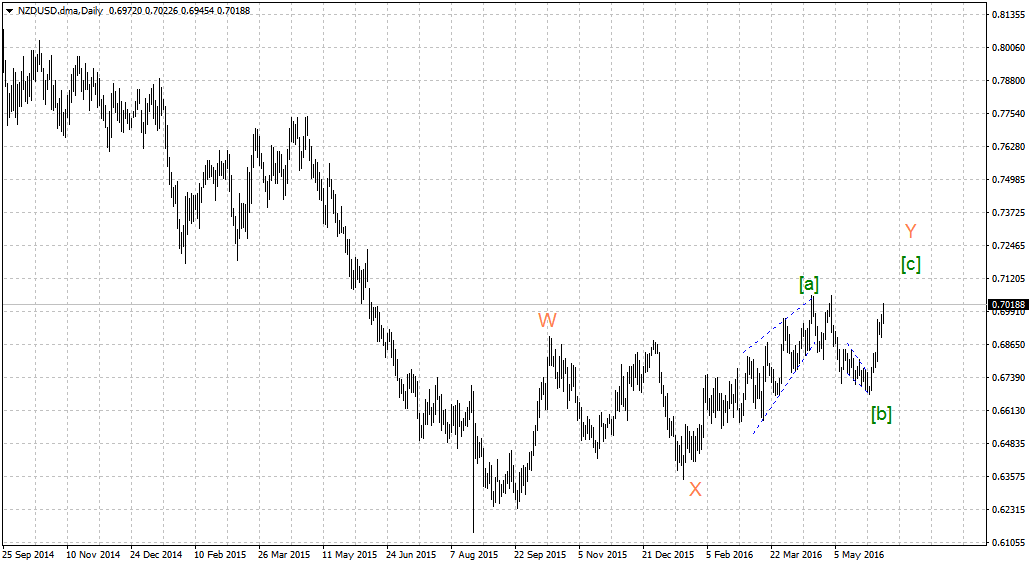The width and height of the screenshot is (1029, 566).
Task: Select the horizontal current-price line
Action: pyautogui.click(x=494, y=305)
